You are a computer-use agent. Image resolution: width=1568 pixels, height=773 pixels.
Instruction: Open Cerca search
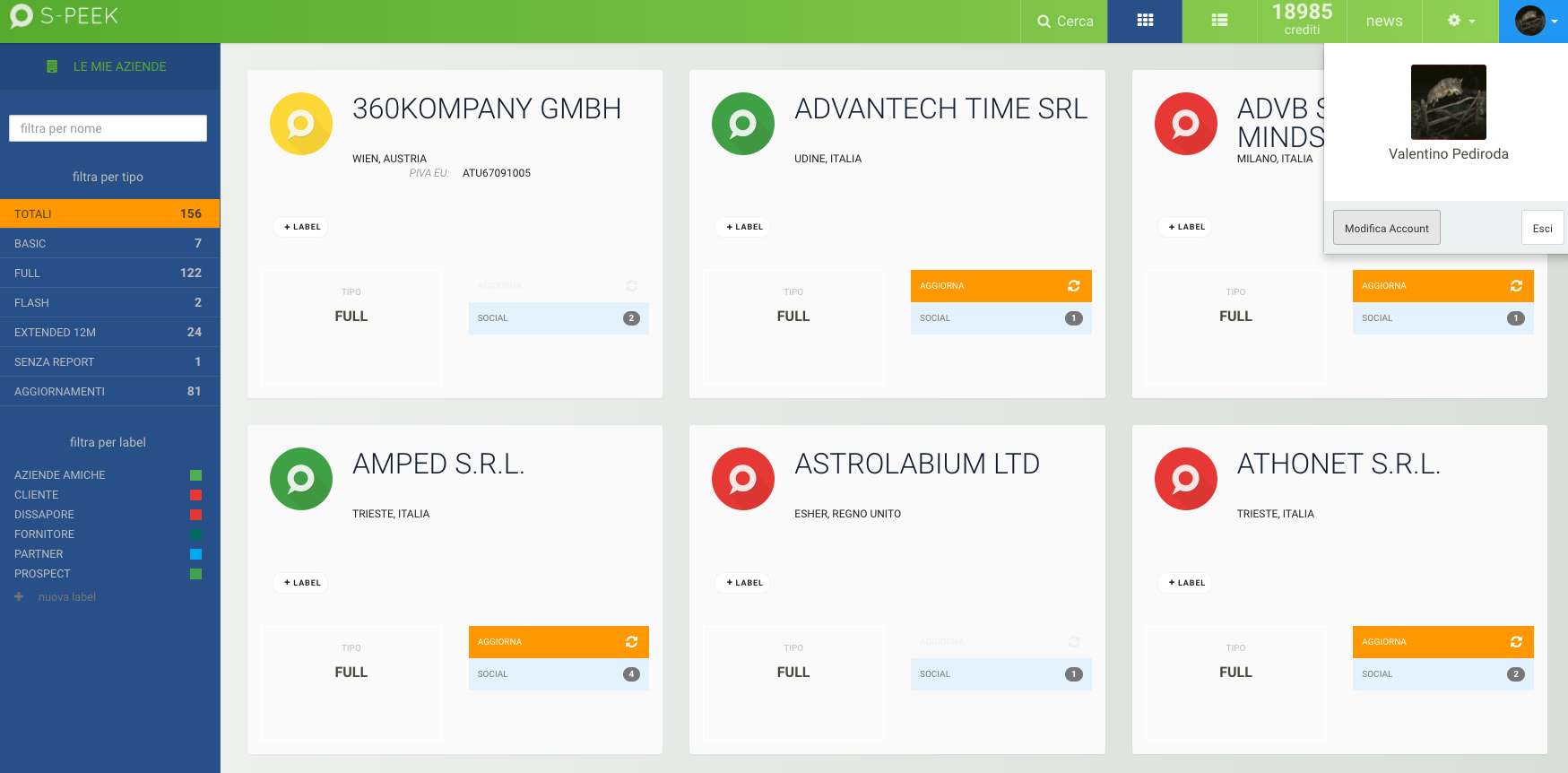point(1064,21)
